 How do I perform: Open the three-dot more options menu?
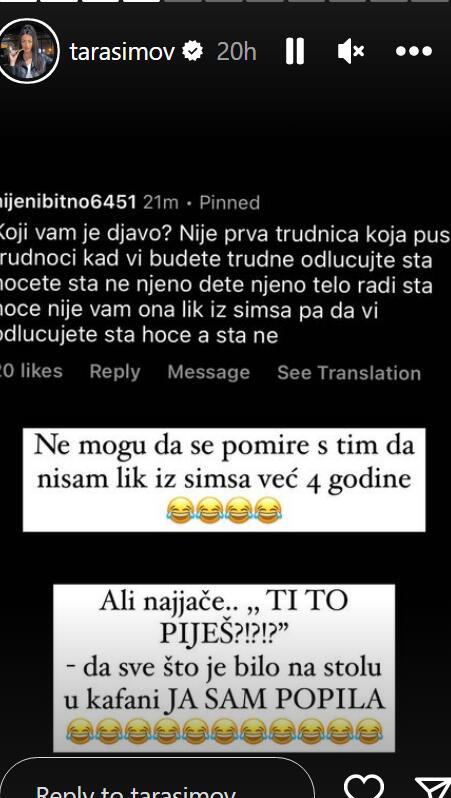(x=414, y=51)
